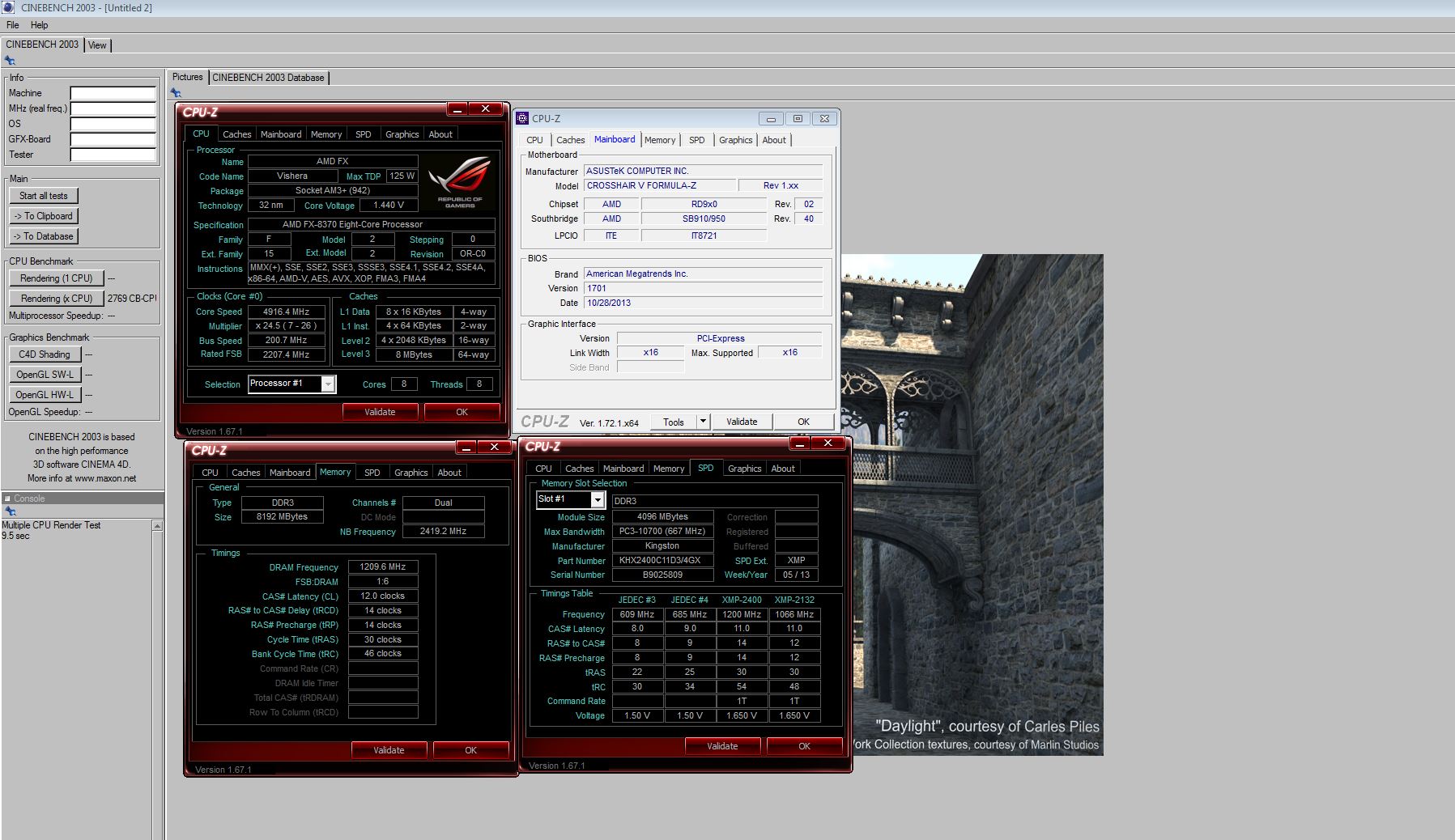This screenshot has height=840, width=1455.
Task: Click the Manufacturer ASUSTeK COMPUTER INC. field
Action: click(x=703, y=171)
